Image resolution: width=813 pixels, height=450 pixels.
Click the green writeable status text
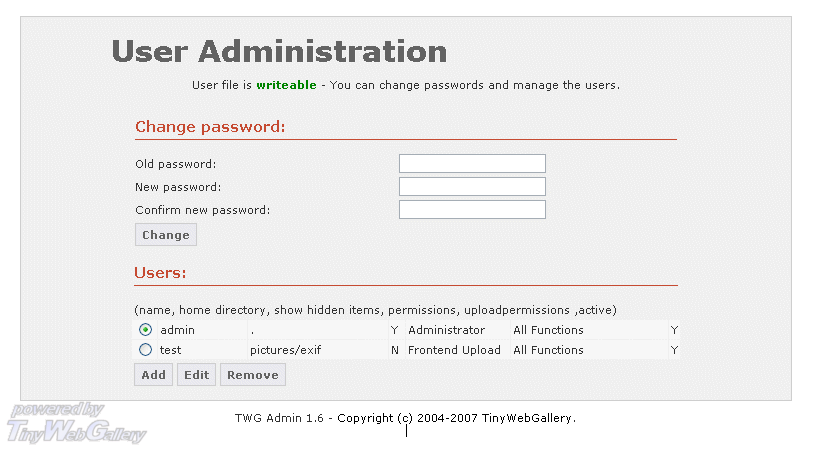coord(286,85)
